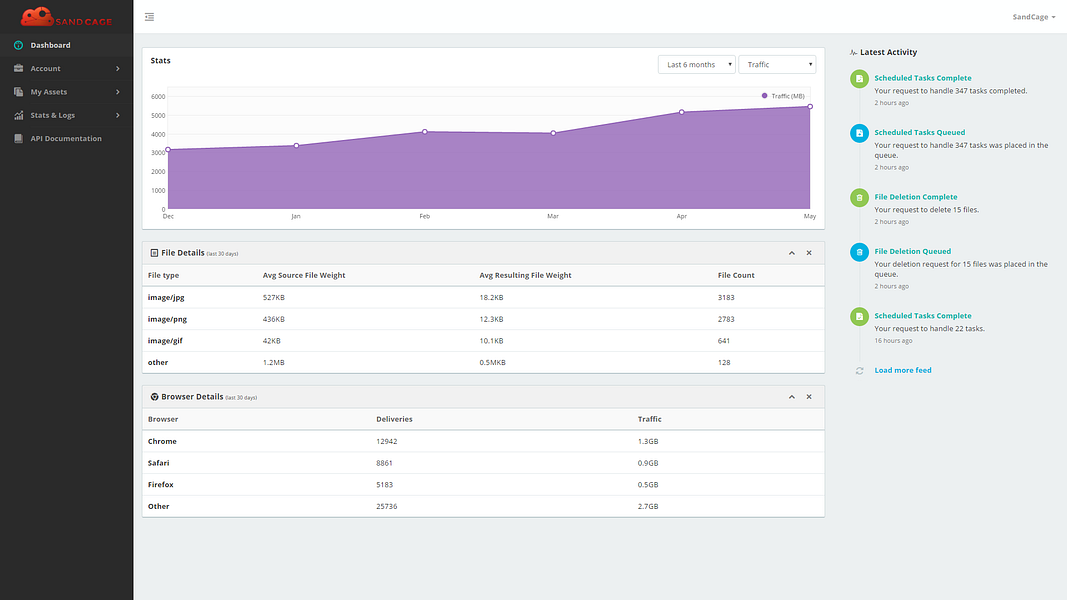Viewport: 1067px width, 600px height.
Task: Open the Traffic metric dropdown
Action: point(776,65)
